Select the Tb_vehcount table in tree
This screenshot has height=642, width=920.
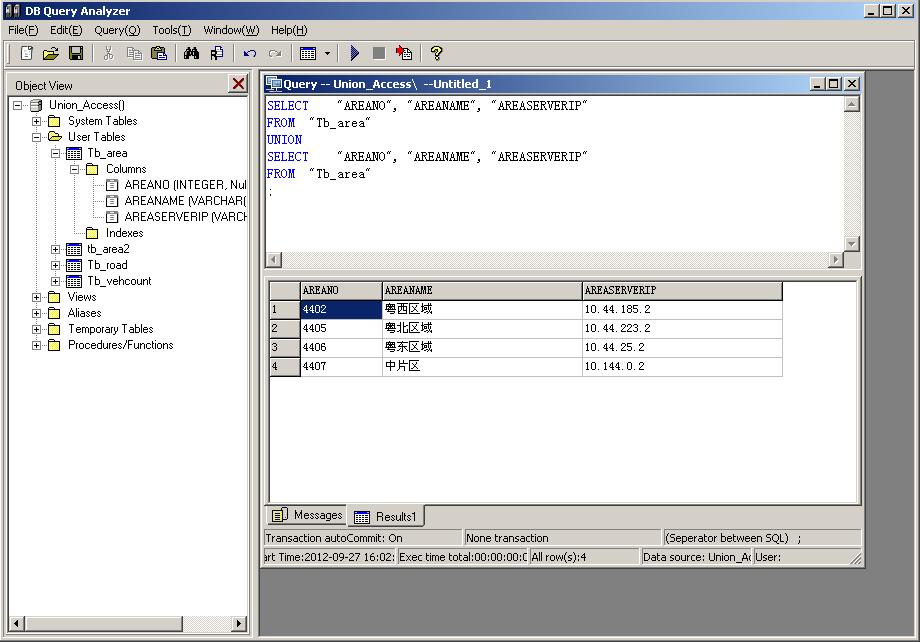(119, 281)
